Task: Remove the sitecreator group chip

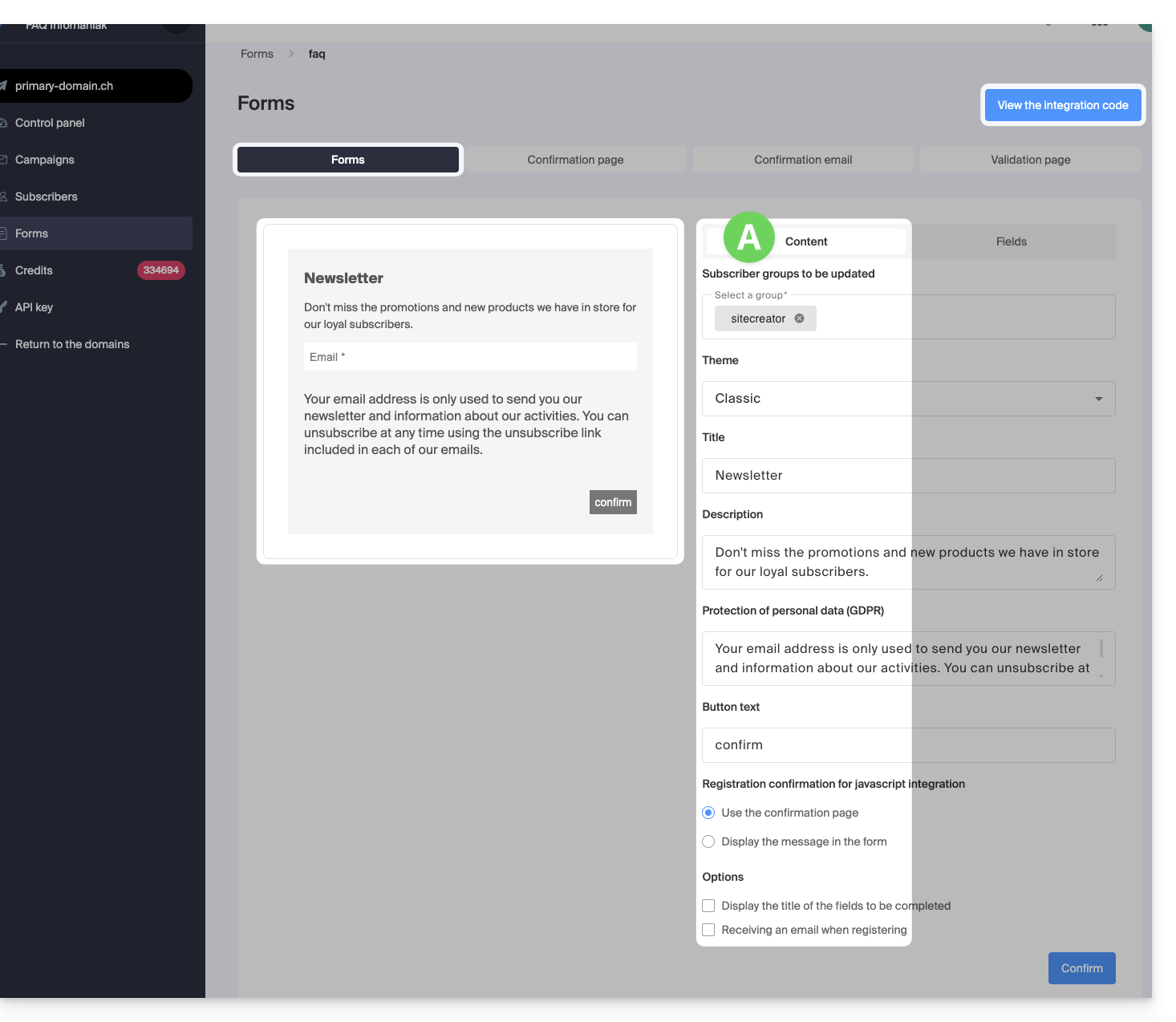Action: (799, 318)
